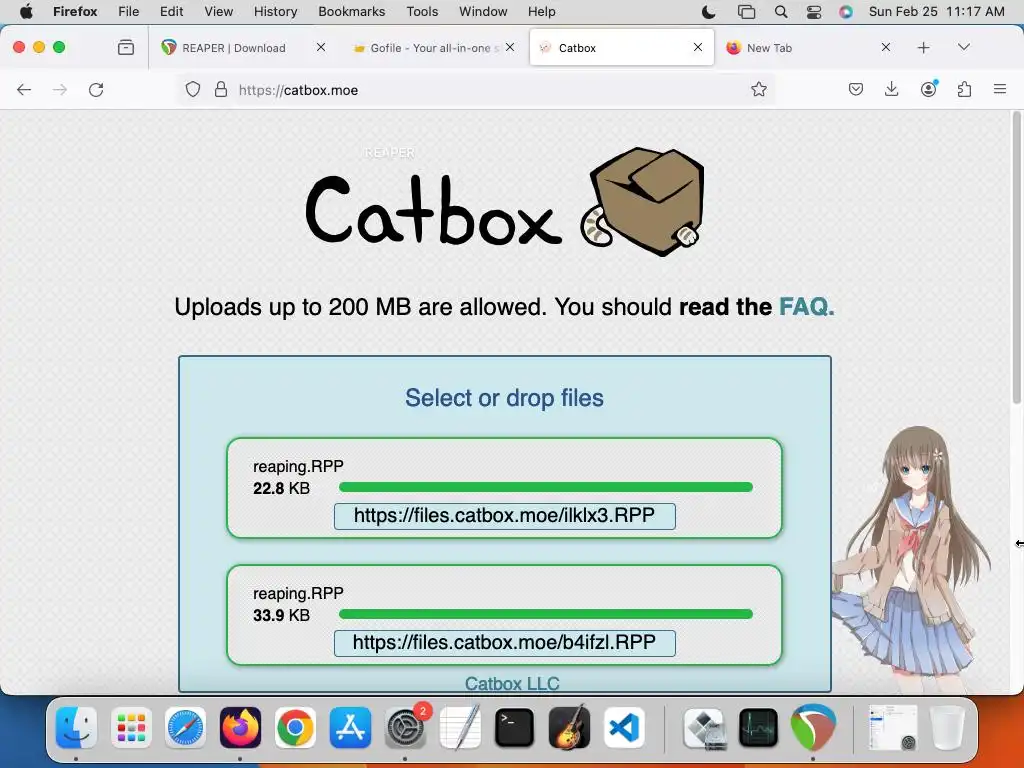Close the REAPER Download tab
This screenshot has height=768, width=1024.
coord(321,47)
